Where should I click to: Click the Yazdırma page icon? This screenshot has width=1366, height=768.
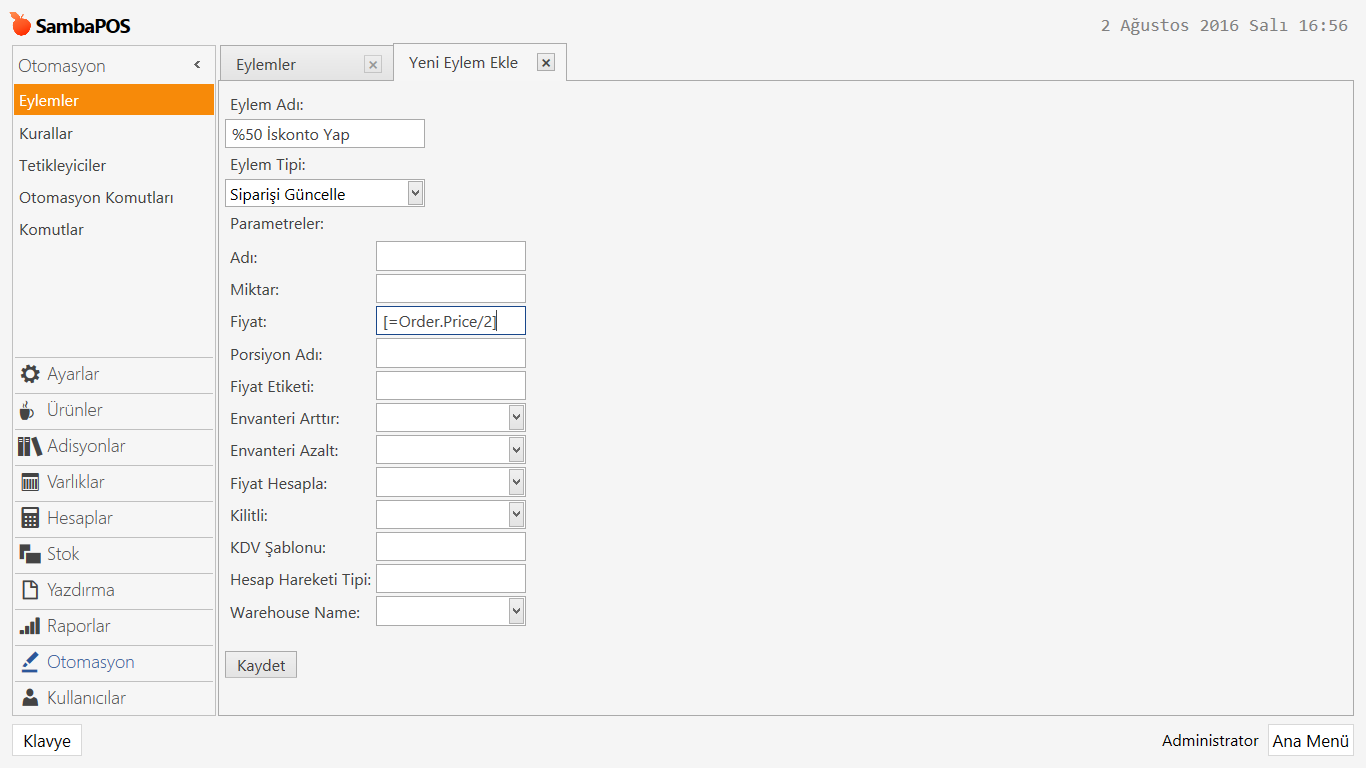point(30,590)
